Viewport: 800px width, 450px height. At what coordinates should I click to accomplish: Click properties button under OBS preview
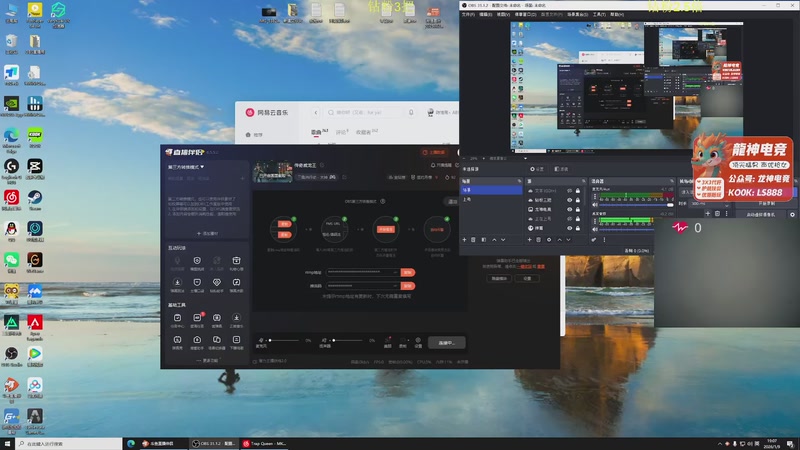pos(537,169)
